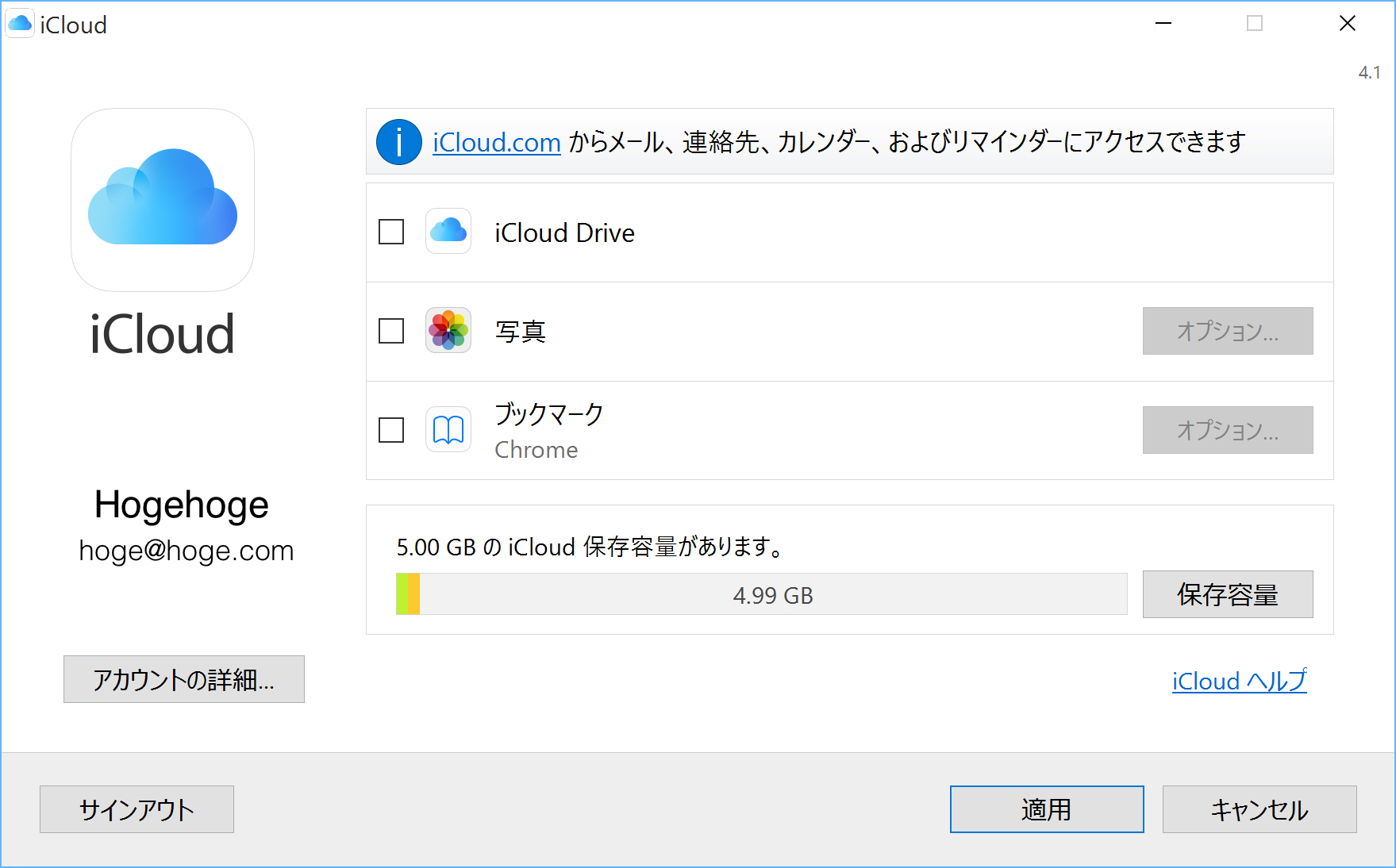
Task: Click the iCloud title bar icon
Action: coord(20,24)
